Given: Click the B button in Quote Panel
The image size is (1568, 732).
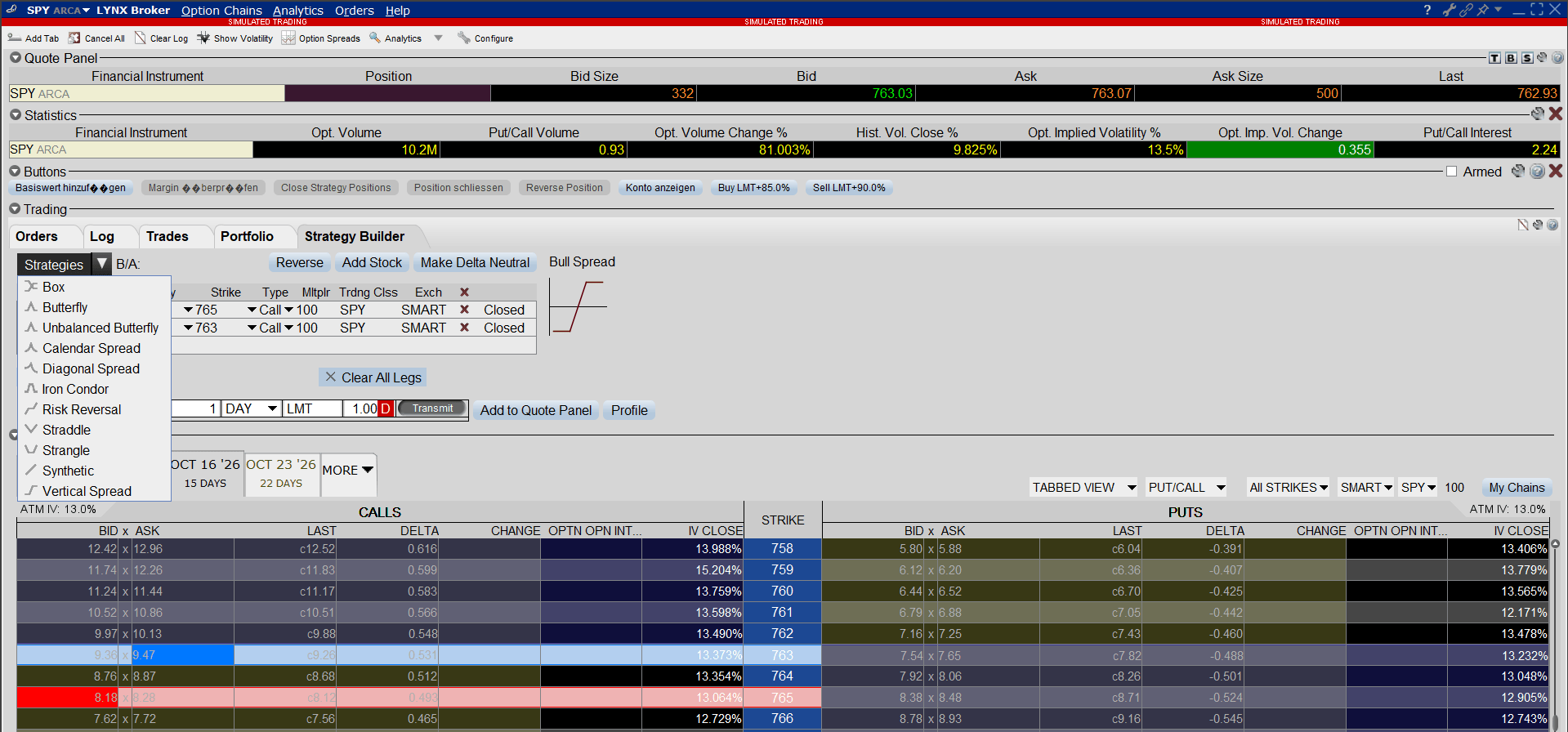Looking at the screenshot, I should click(1511, 58).
